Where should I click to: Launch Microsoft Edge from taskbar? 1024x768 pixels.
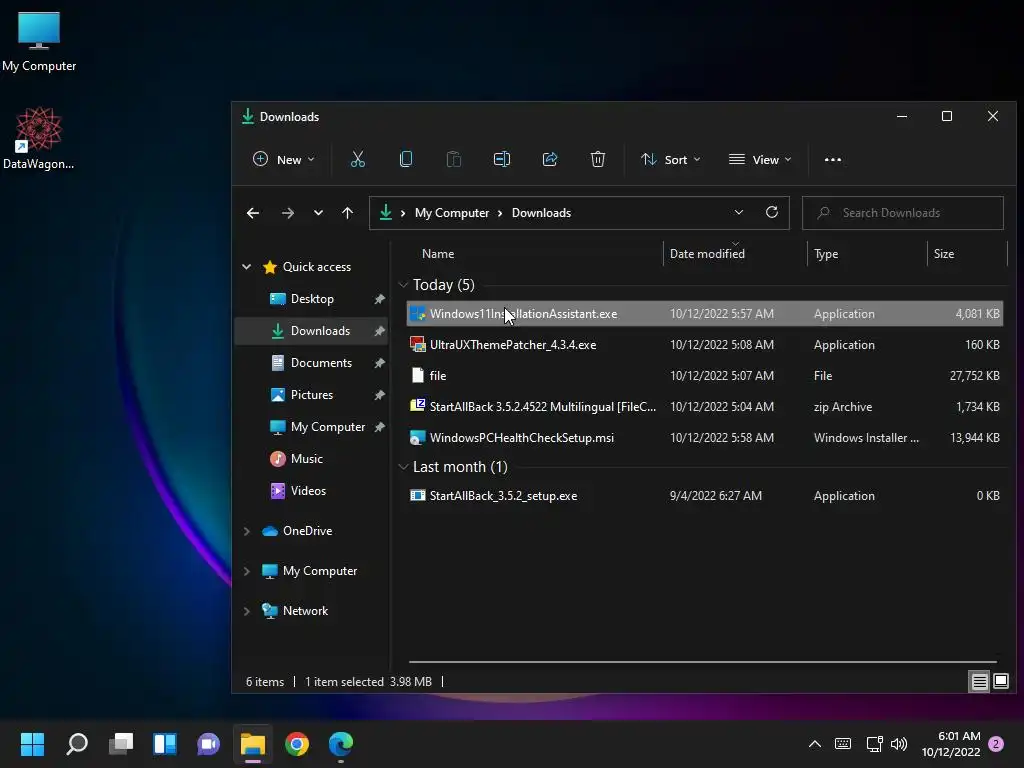pos(340,744)
